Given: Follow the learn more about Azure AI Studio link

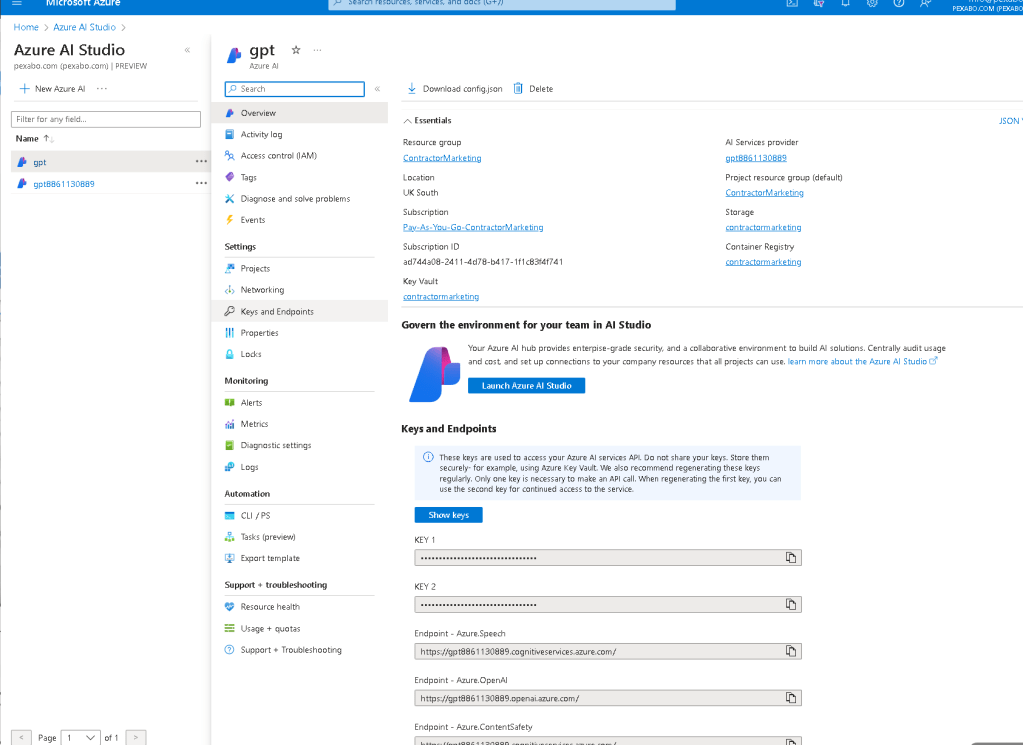Looking at the screenshot, I should [x=862, y=361].
